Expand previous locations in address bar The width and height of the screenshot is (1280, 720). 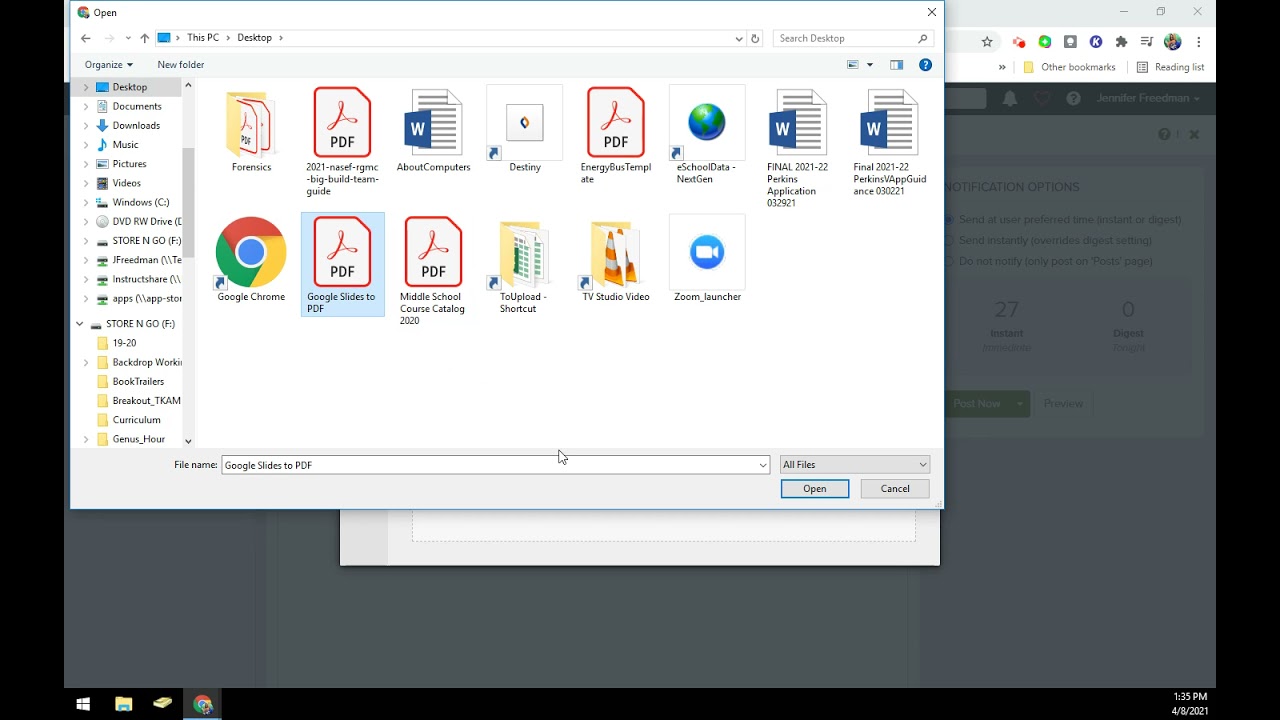pos(739,38)
